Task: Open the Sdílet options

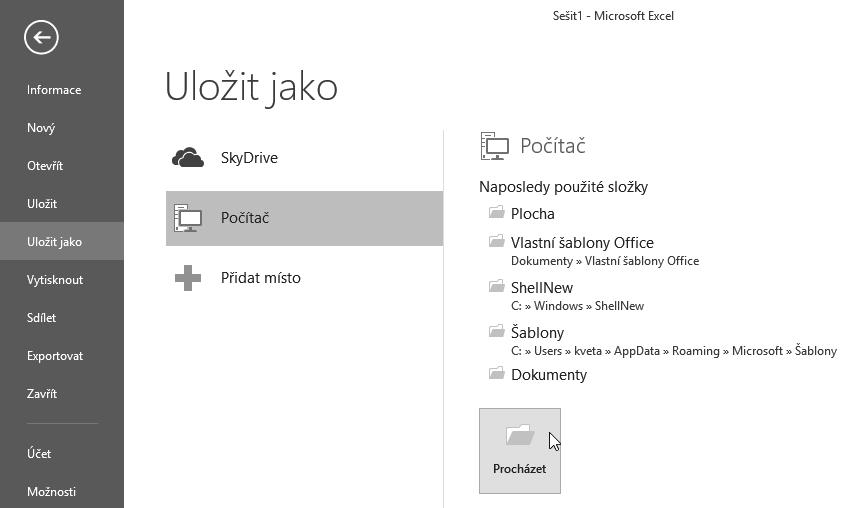Action: click(42, 318)
